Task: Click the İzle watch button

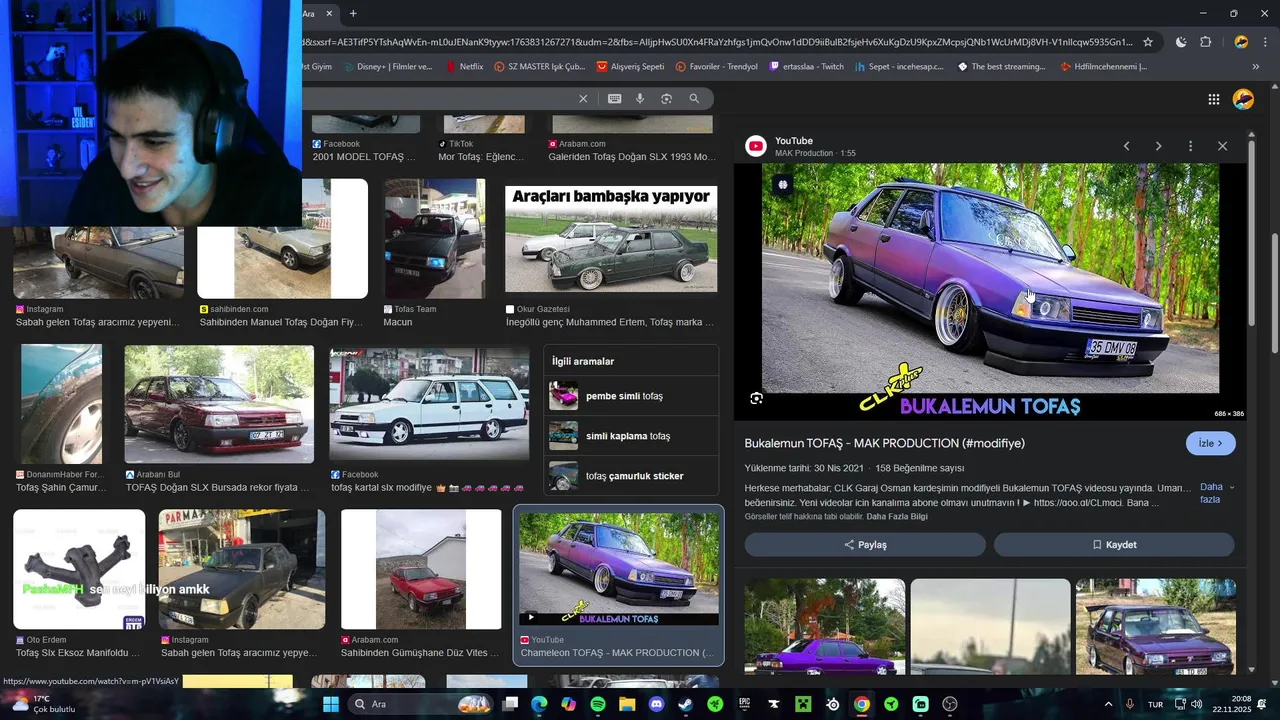Action: point(1210,443)
